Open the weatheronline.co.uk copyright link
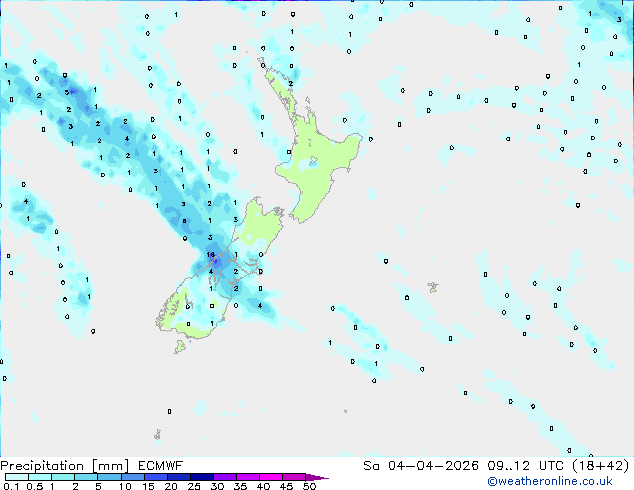This screenshot has width=634, height=490. pyautogui.click(x=550, y=481)
